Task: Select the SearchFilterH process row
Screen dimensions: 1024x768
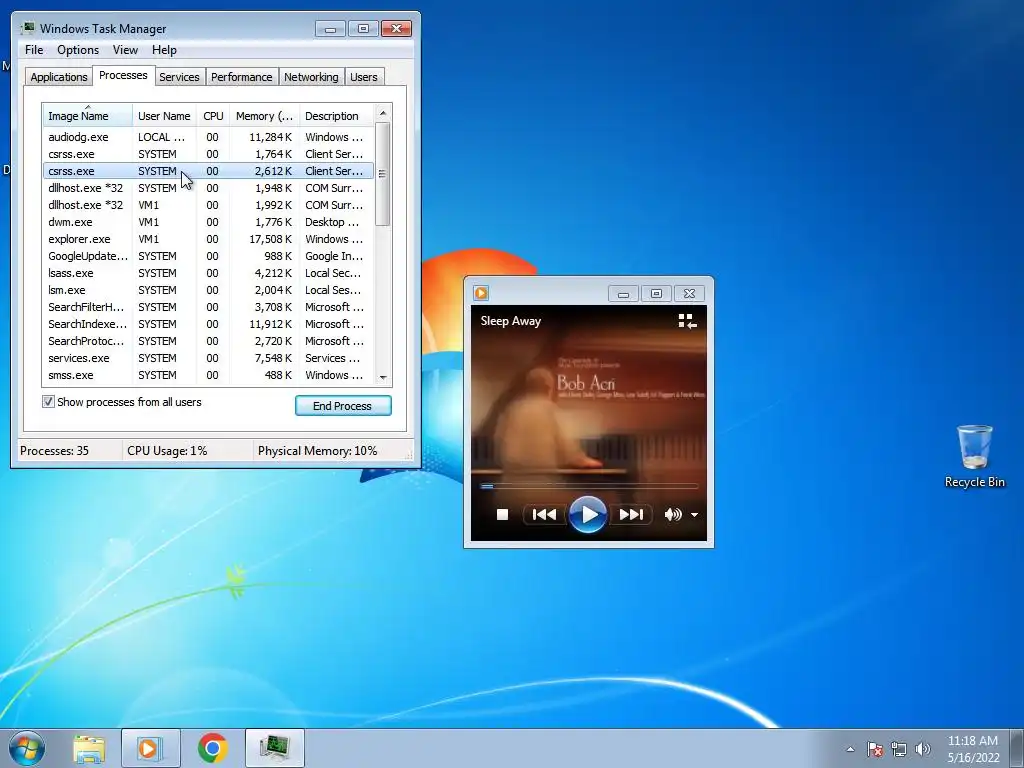Action: click(x=208, y=307)
